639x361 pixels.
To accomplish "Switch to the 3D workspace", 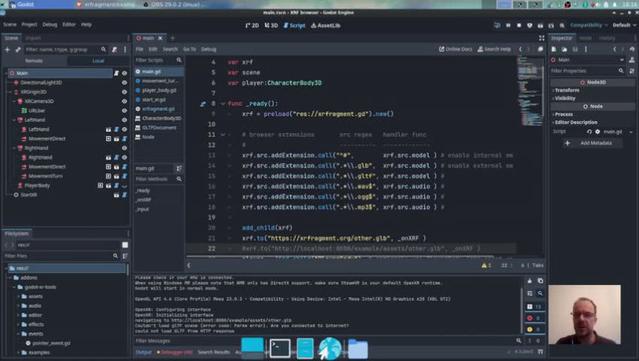I will pyautogui.click(x=271, y=25).
